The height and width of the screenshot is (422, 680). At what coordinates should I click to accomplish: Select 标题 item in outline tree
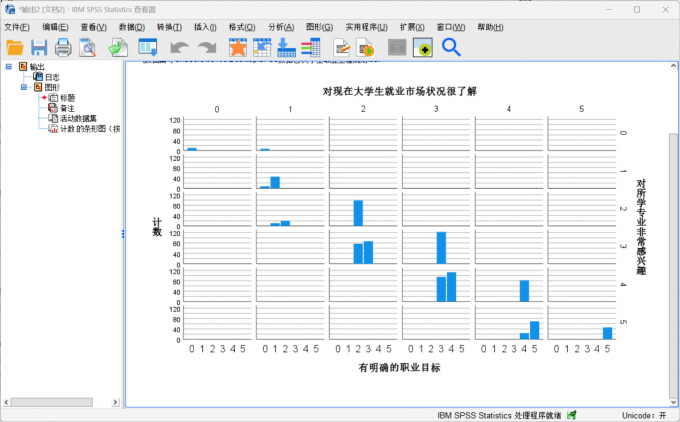(67, 97)
